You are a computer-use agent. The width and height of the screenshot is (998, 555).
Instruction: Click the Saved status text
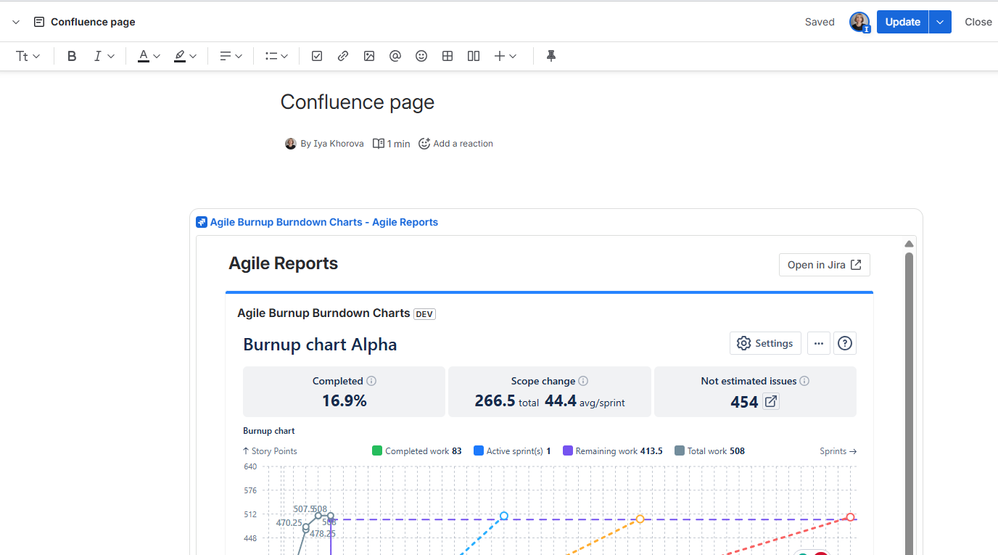(x=819, y=22)
